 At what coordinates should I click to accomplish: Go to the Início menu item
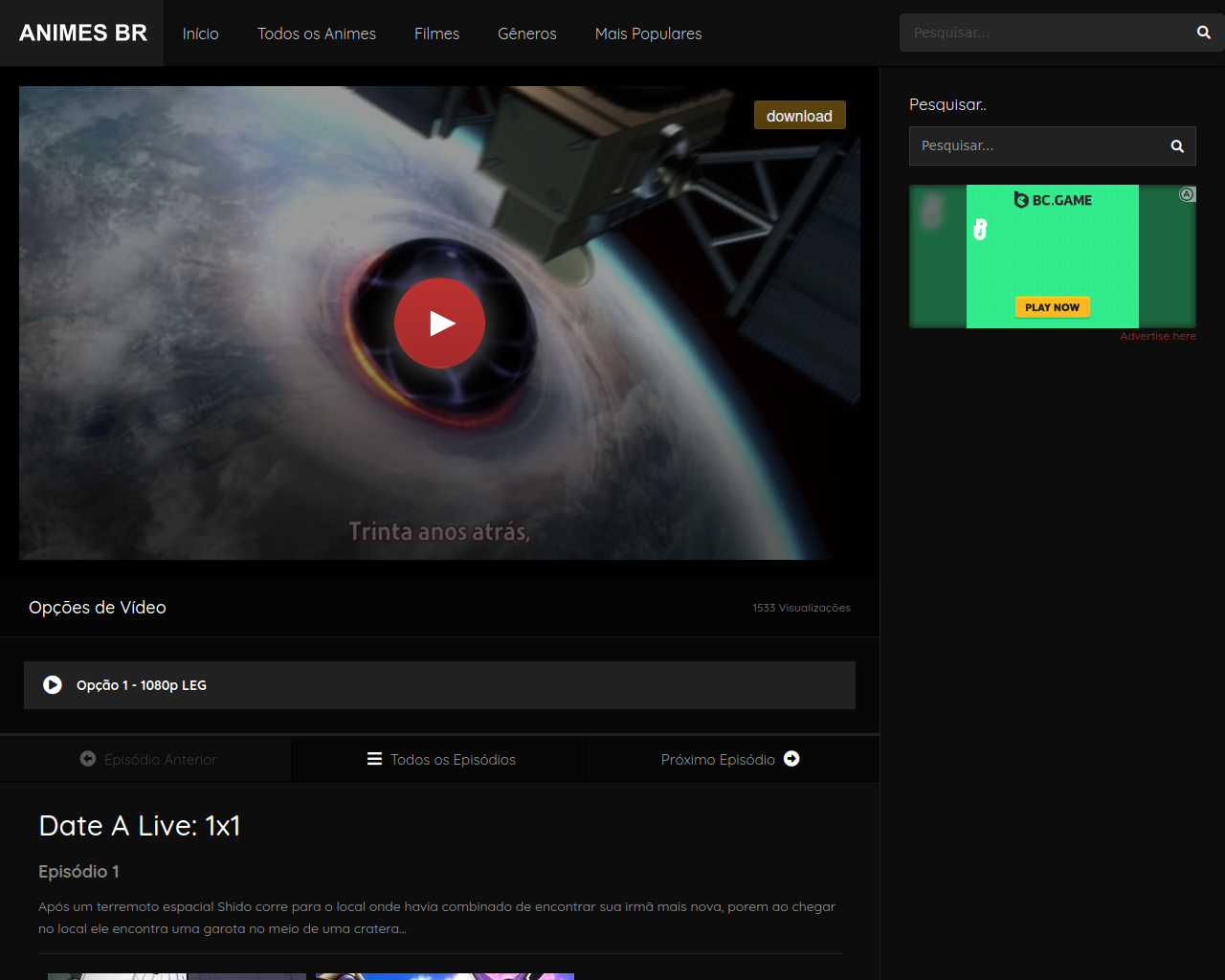(x=201, y=33)
